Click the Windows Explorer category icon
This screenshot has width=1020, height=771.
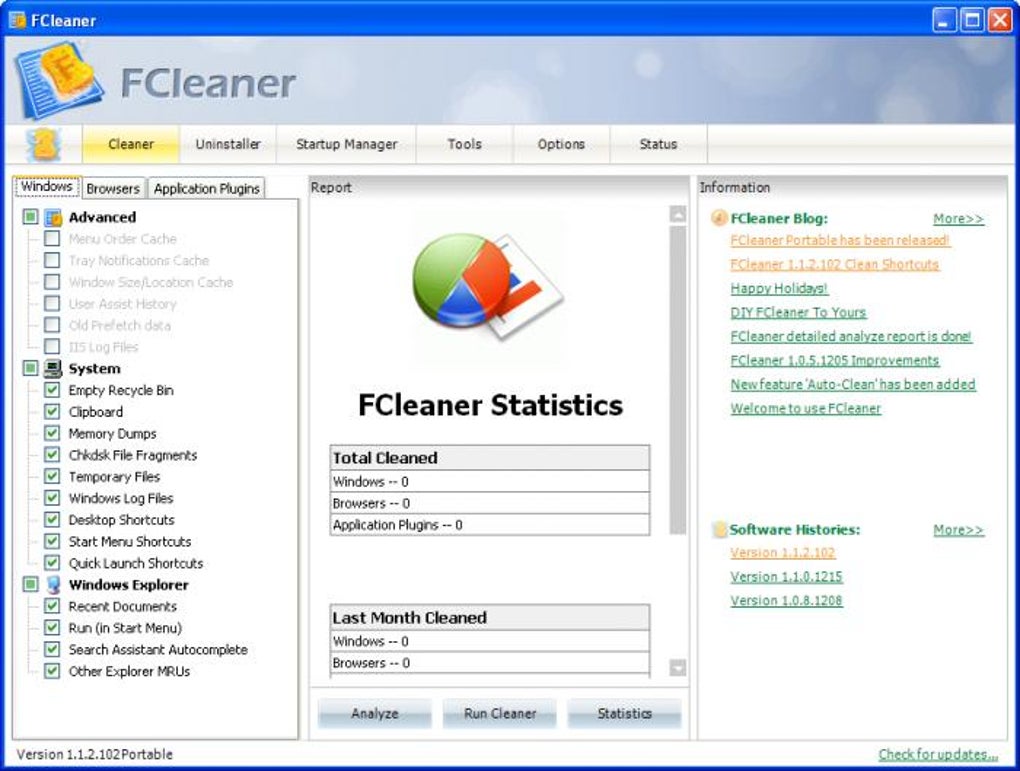pos(53,585)
